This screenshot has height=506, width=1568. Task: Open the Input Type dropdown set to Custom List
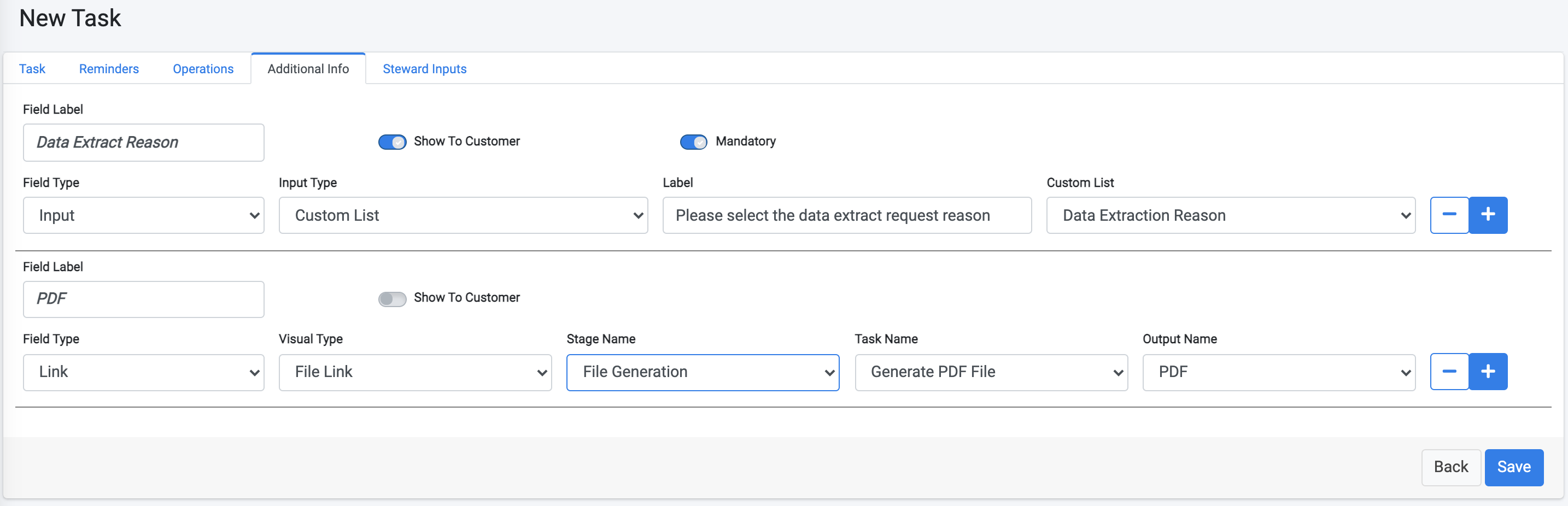[463, 215]
